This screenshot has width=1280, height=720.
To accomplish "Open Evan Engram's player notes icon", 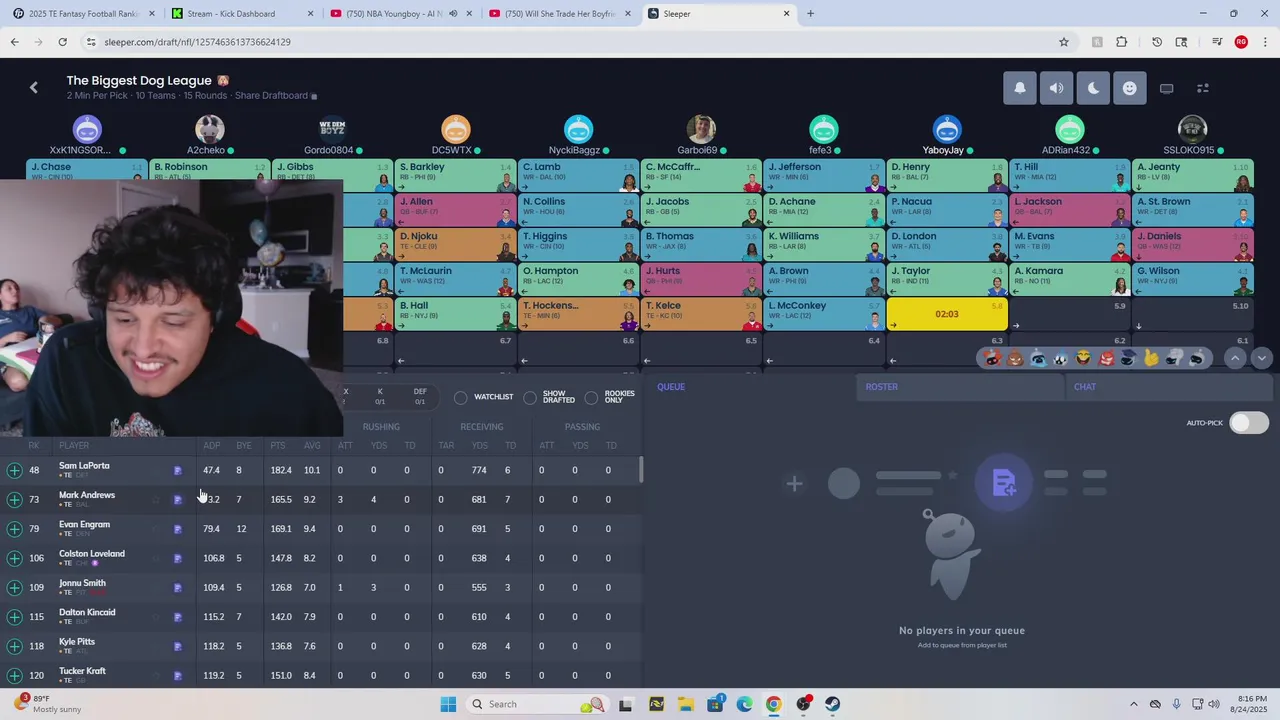I will coord(178,529).
